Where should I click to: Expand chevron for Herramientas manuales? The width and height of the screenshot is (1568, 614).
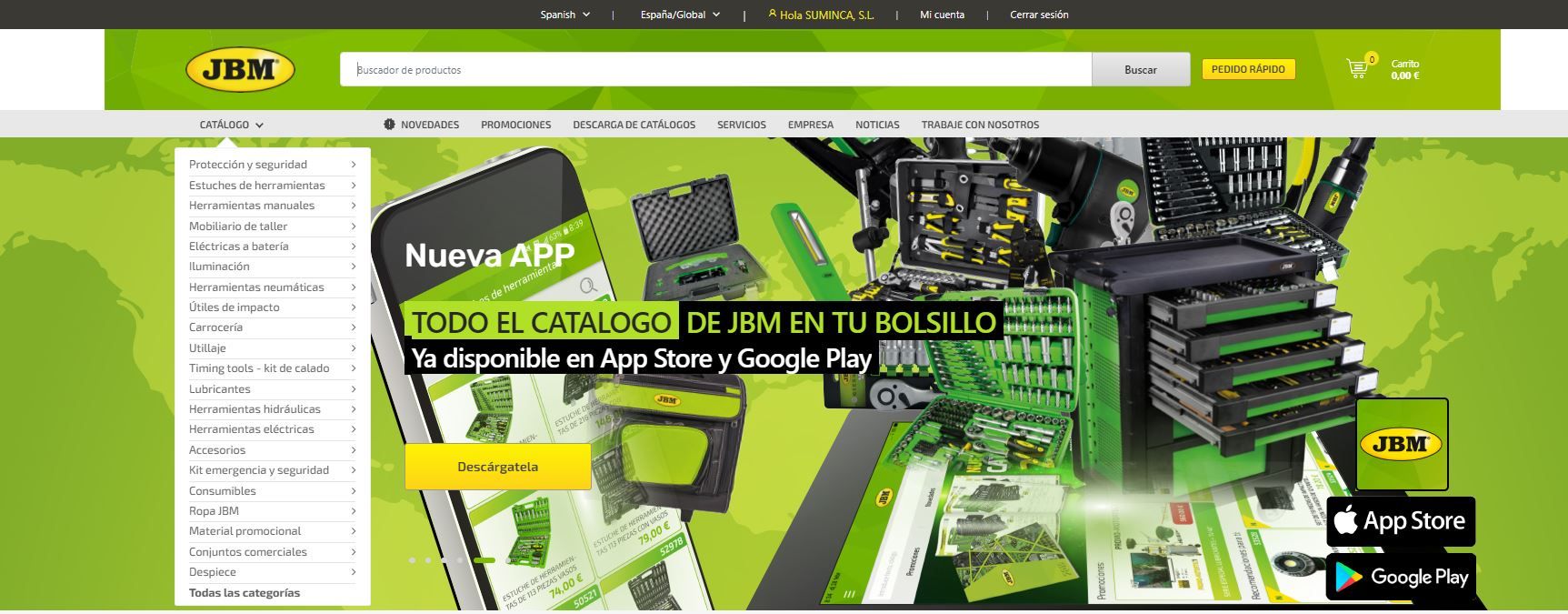[x=353, y=206]
